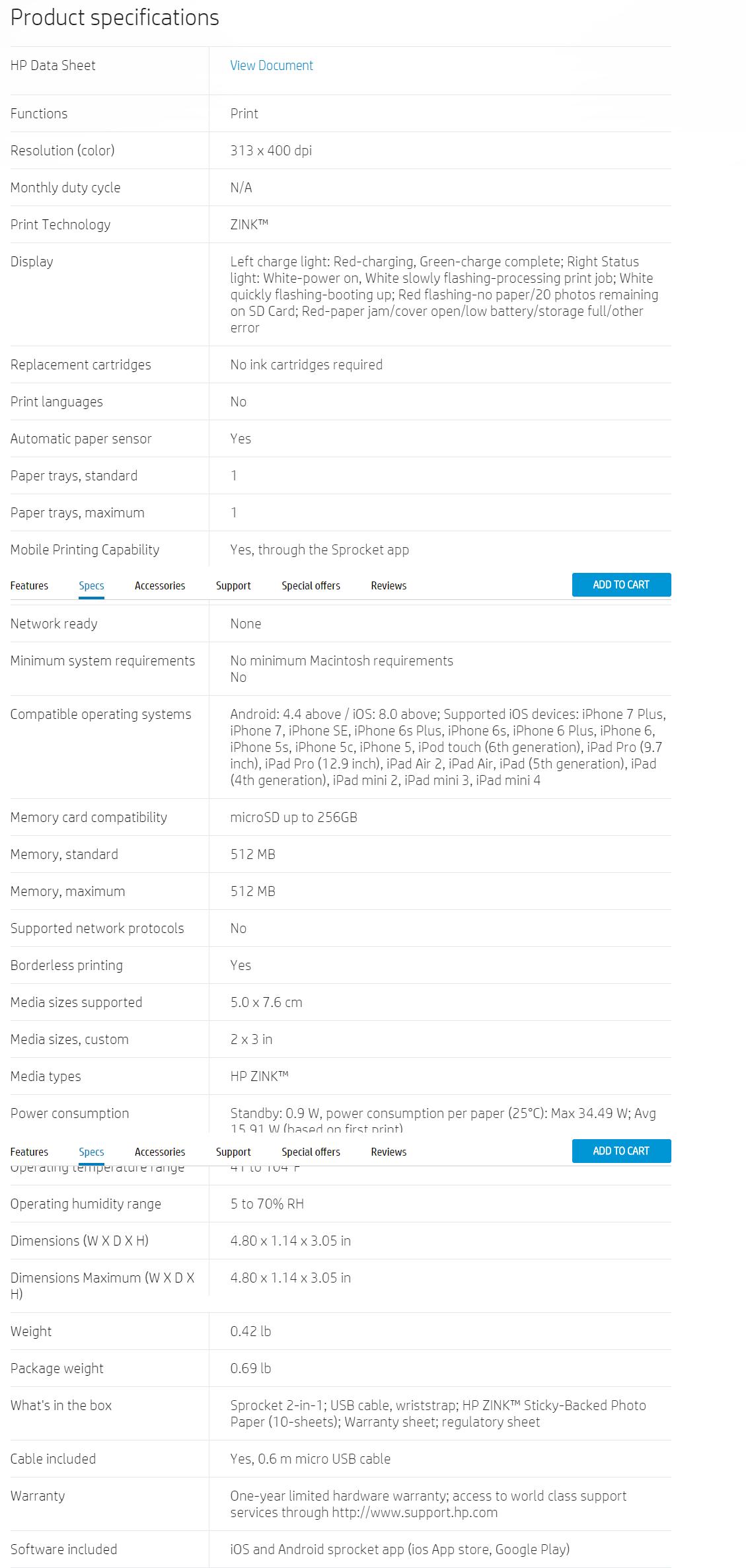Click the View Document link
This screenshot has height=1568, width=746.
click(x=272, y=65)
